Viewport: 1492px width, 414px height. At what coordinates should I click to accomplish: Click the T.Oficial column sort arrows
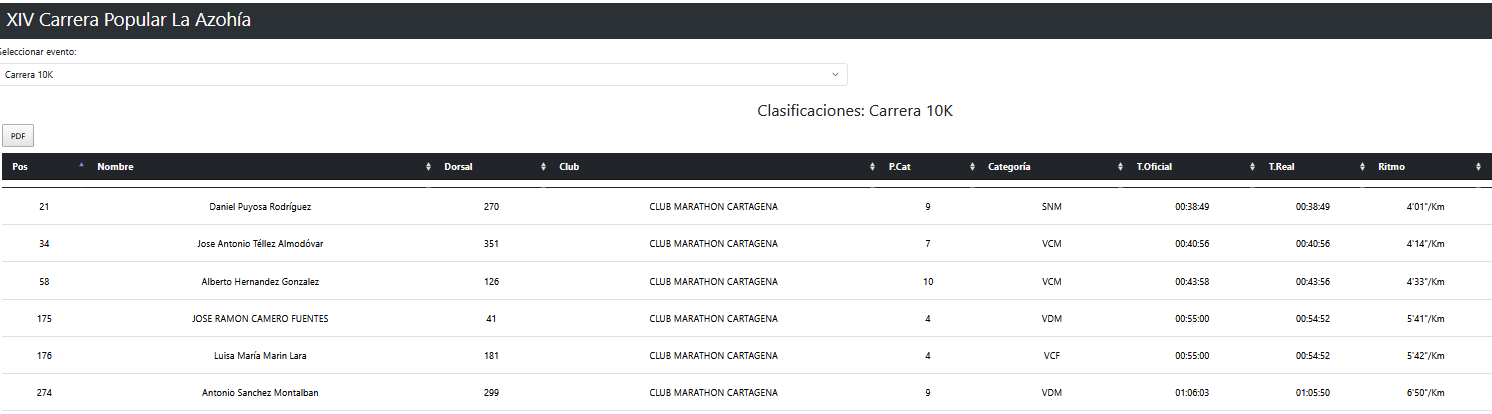click(1253, 167)
